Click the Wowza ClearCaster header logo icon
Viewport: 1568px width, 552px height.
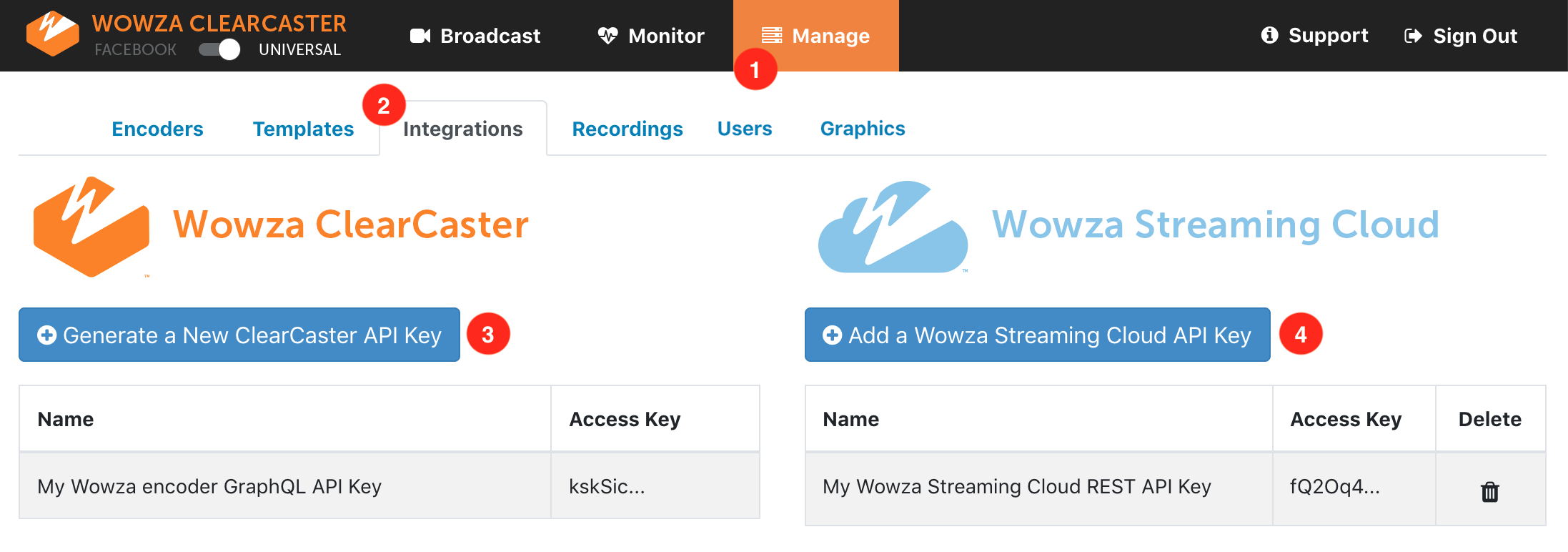coord(52,34)
